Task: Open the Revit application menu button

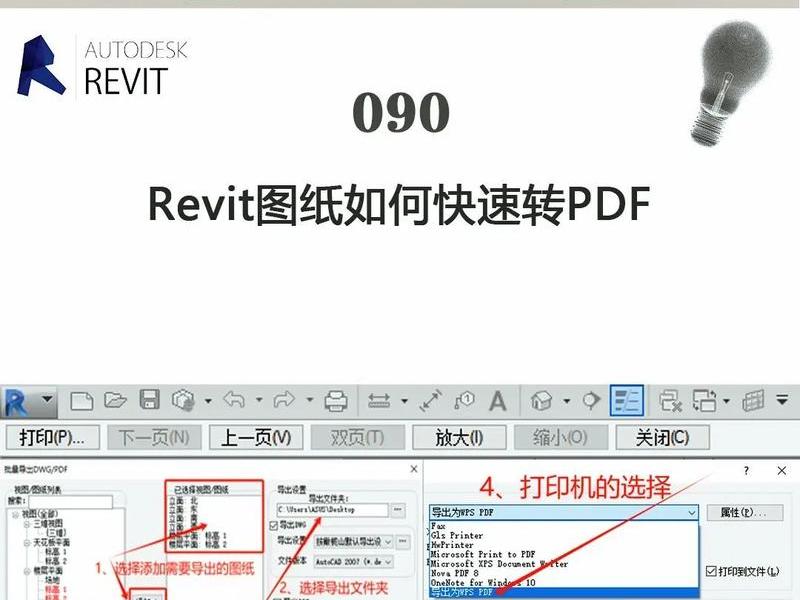Action: pyautogui.click(x=28, y=401)
